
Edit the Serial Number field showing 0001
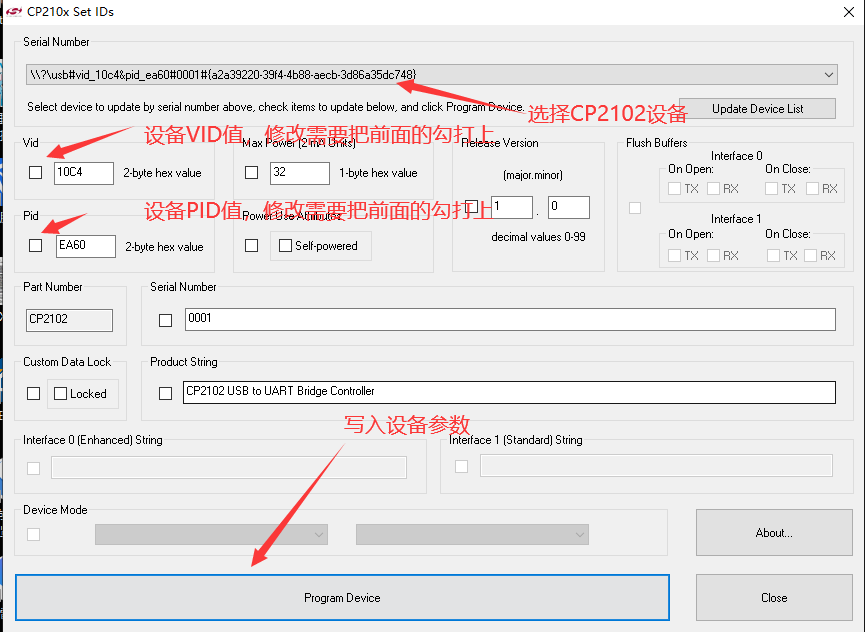coord(510,319)
